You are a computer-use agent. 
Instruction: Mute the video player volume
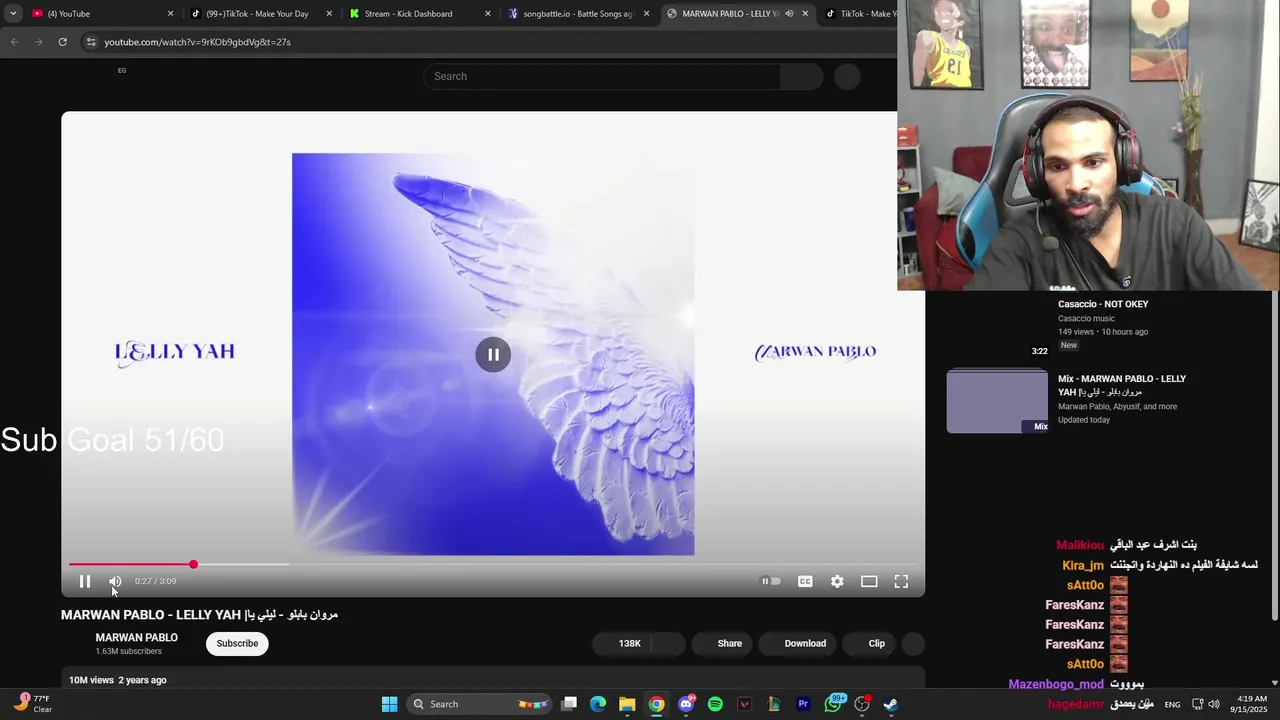coord(115,581)
